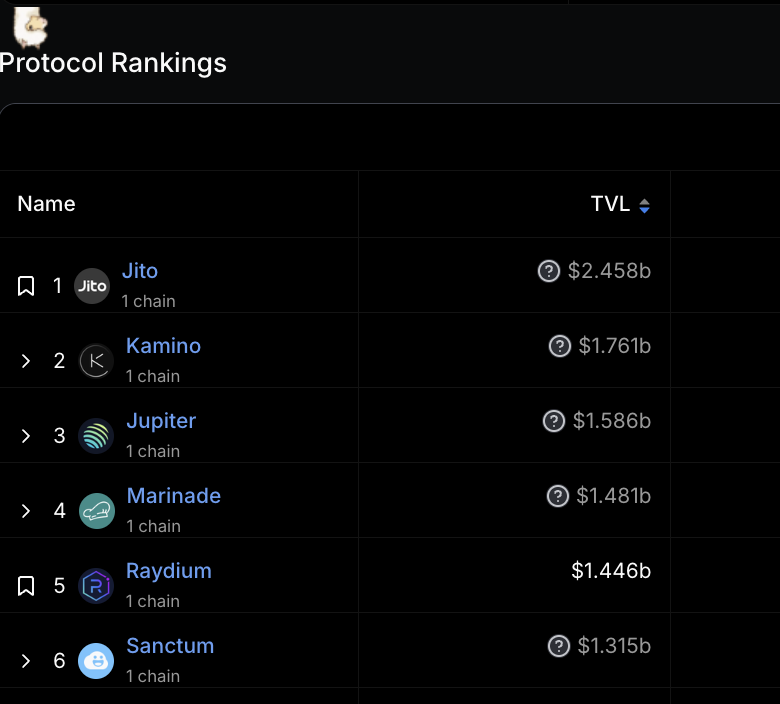Expand the Jupiter row chevron
Viewport: 780px width, 704px height.
click(26, 436)
